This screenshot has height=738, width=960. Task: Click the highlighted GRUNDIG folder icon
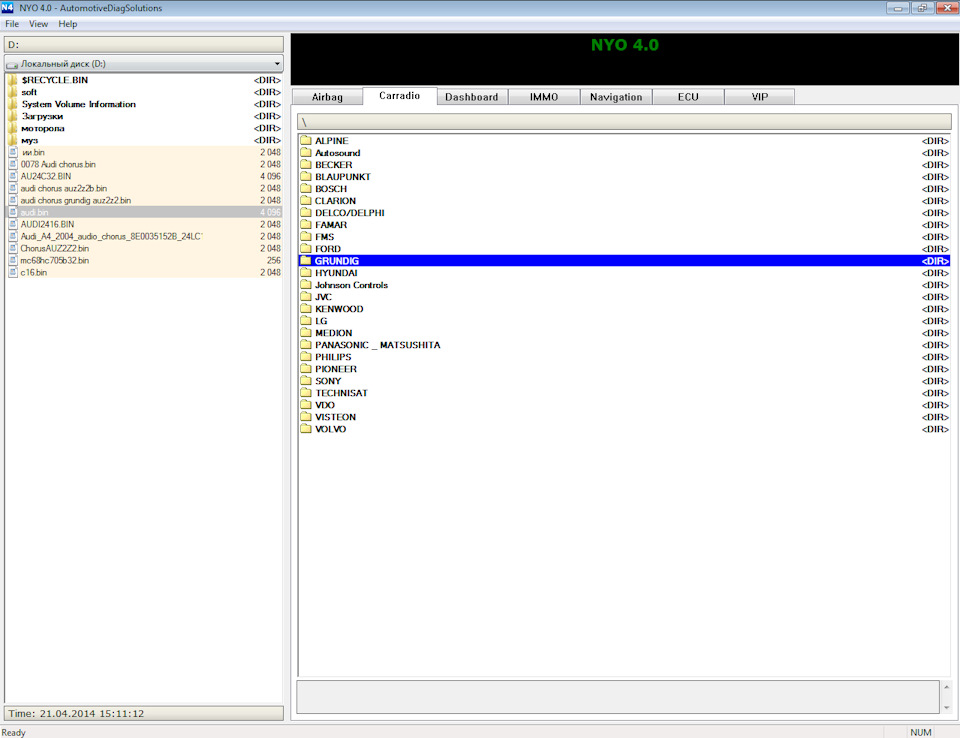[306, 261]
